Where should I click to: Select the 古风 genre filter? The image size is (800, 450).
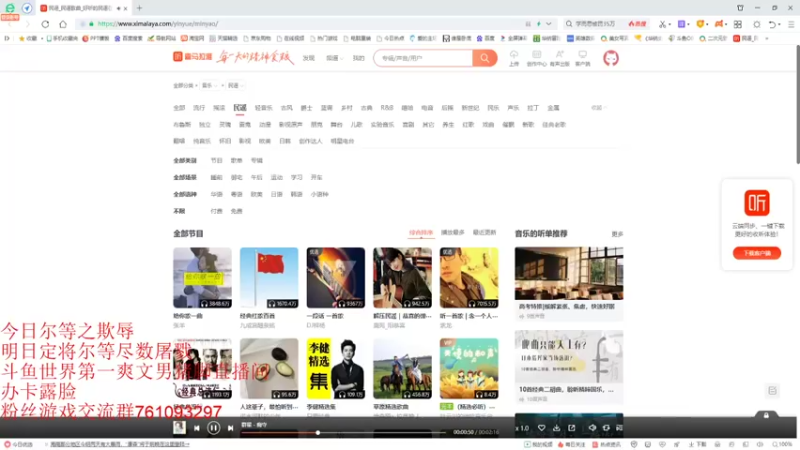tap(286, 108)
